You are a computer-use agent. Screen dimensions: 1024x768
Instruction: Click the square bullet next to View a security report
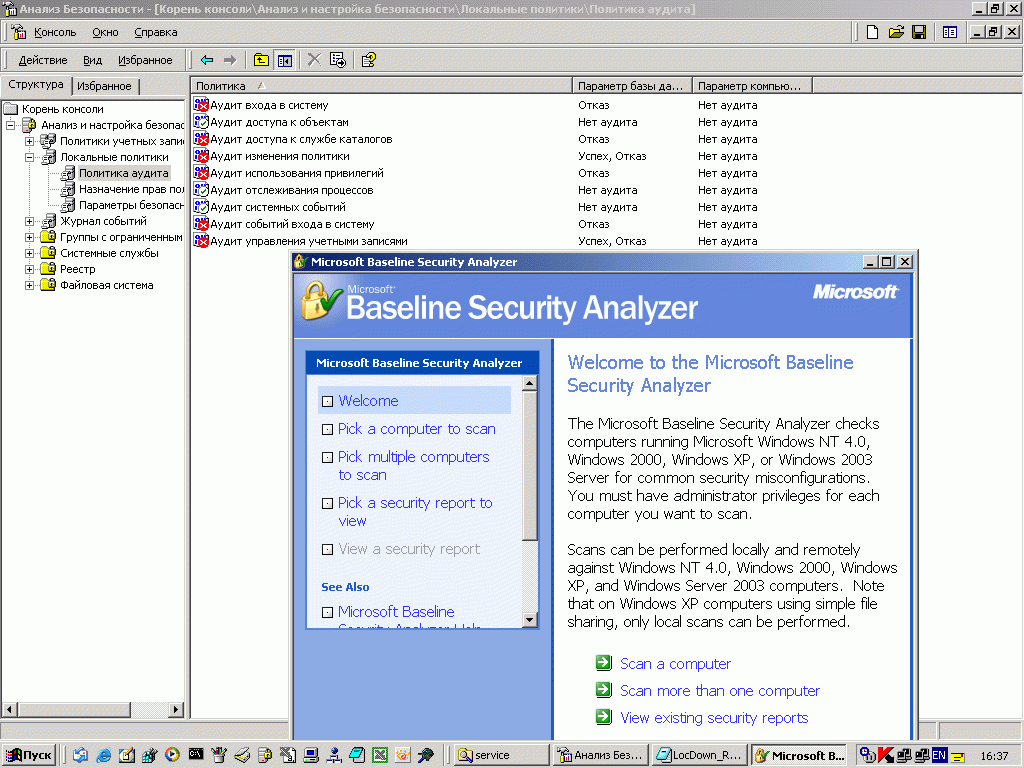(x=327, y=550)
